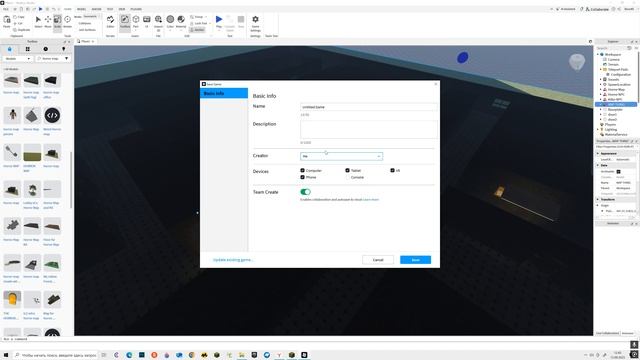This screenshot has width=640, height=360.
Task: Toggle the Toolbox panel button
Action: tap(125, 22)
